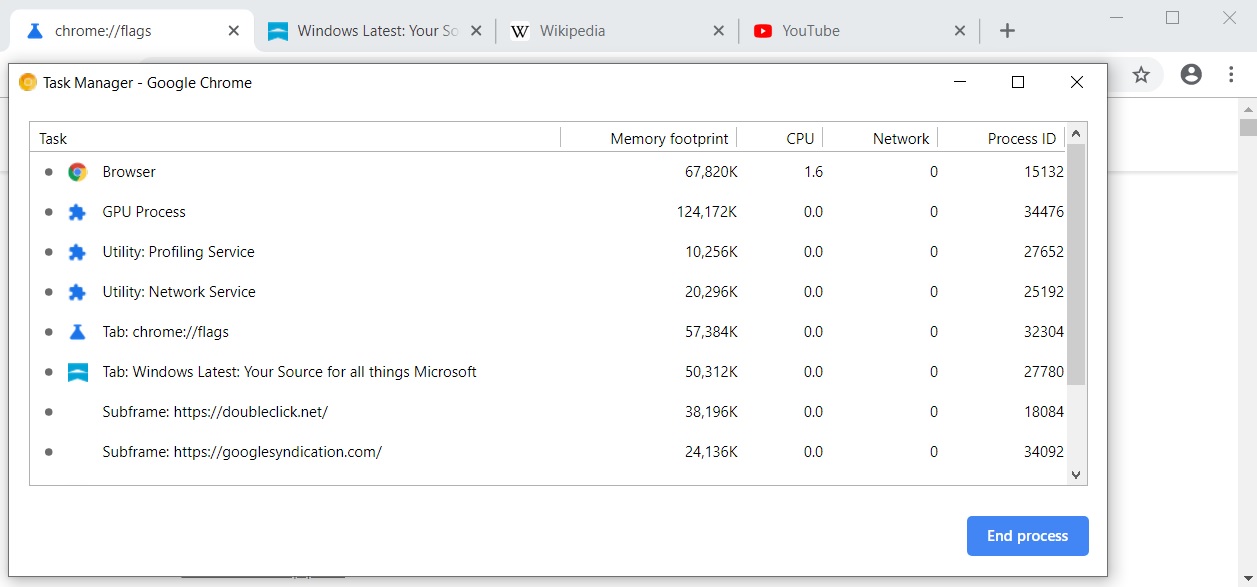Click process ID 25192
Screen dimensions: 1257x587
click(1043, 292)
